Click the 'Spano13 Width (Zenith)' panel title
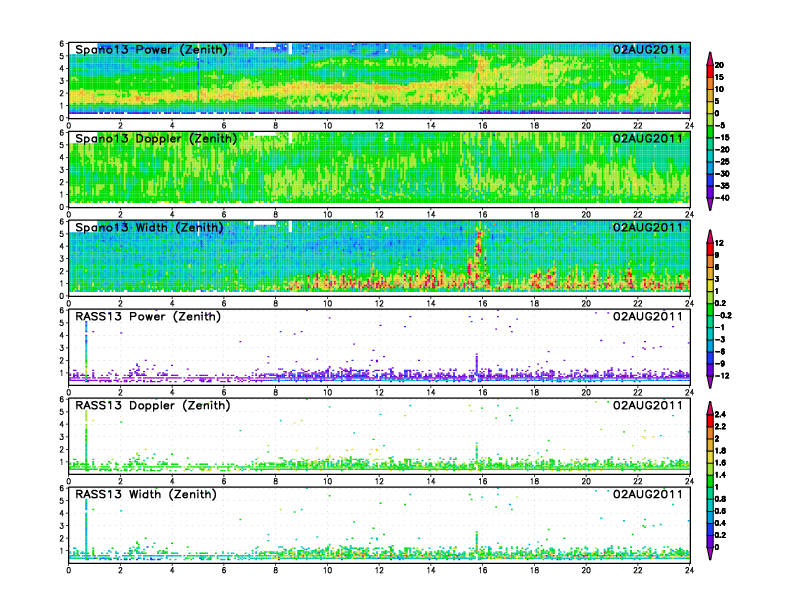 pyautogui.click(x=150, y=228)
